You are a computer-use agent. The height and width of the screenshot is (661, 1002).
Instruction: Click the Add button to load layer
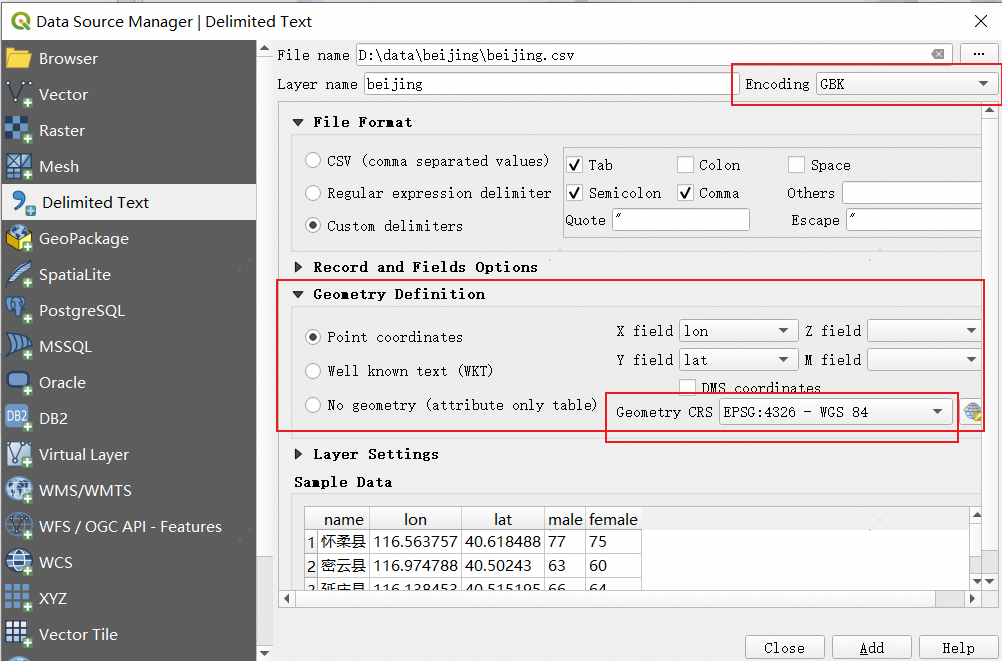pyautogui.click(x=872, y=647)
